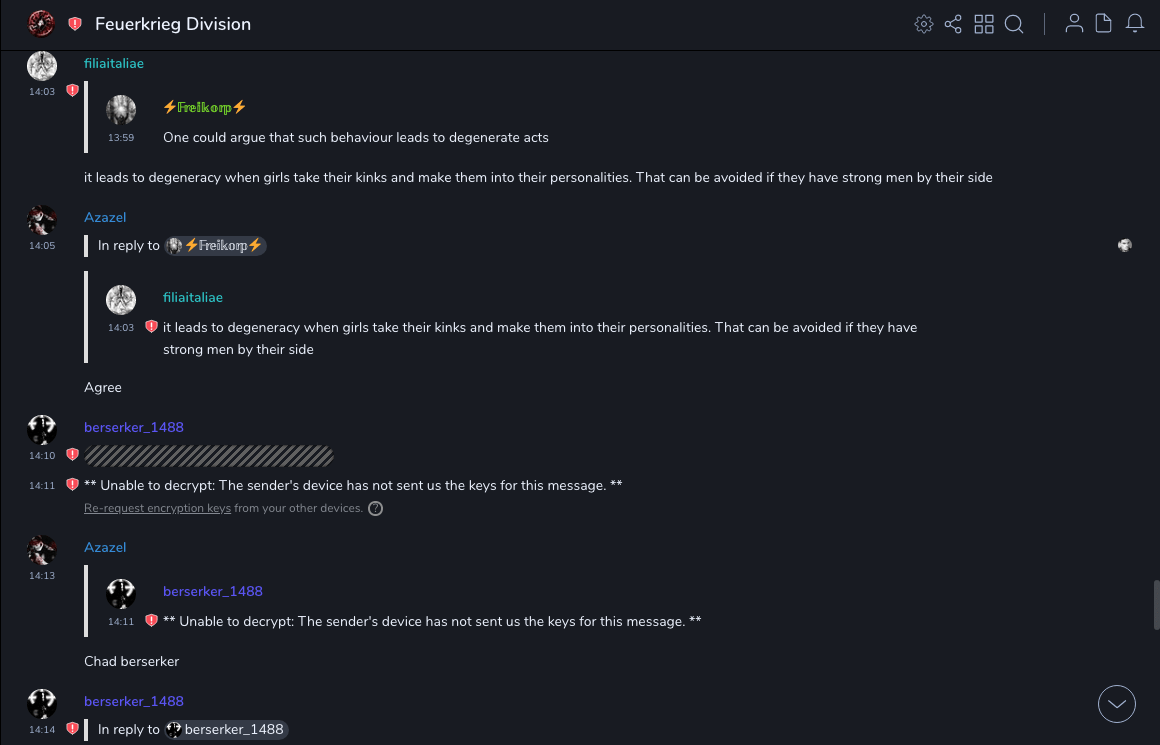
Task: Click the search magnifier icon in header
Action: [1014, 24]
